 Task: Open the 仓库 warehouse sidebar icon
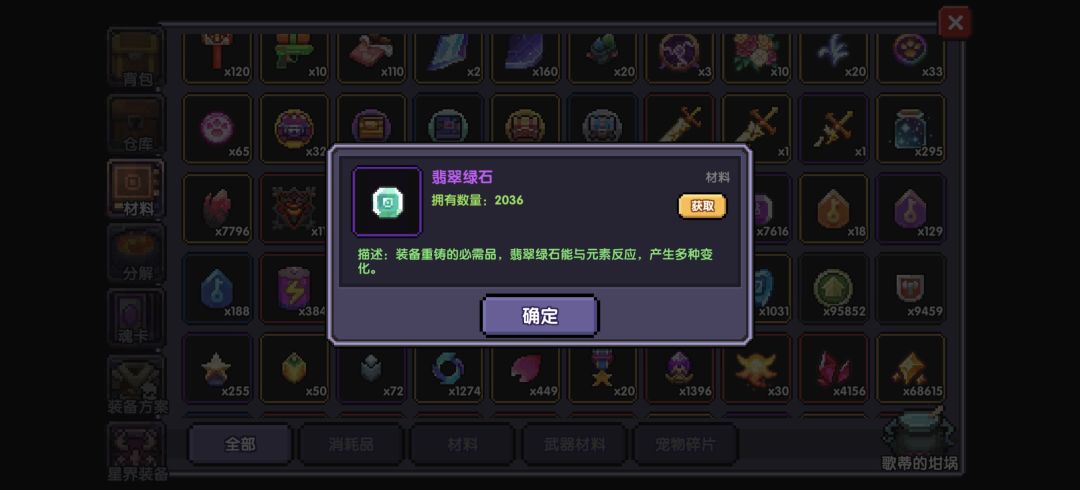pos(136,124)
